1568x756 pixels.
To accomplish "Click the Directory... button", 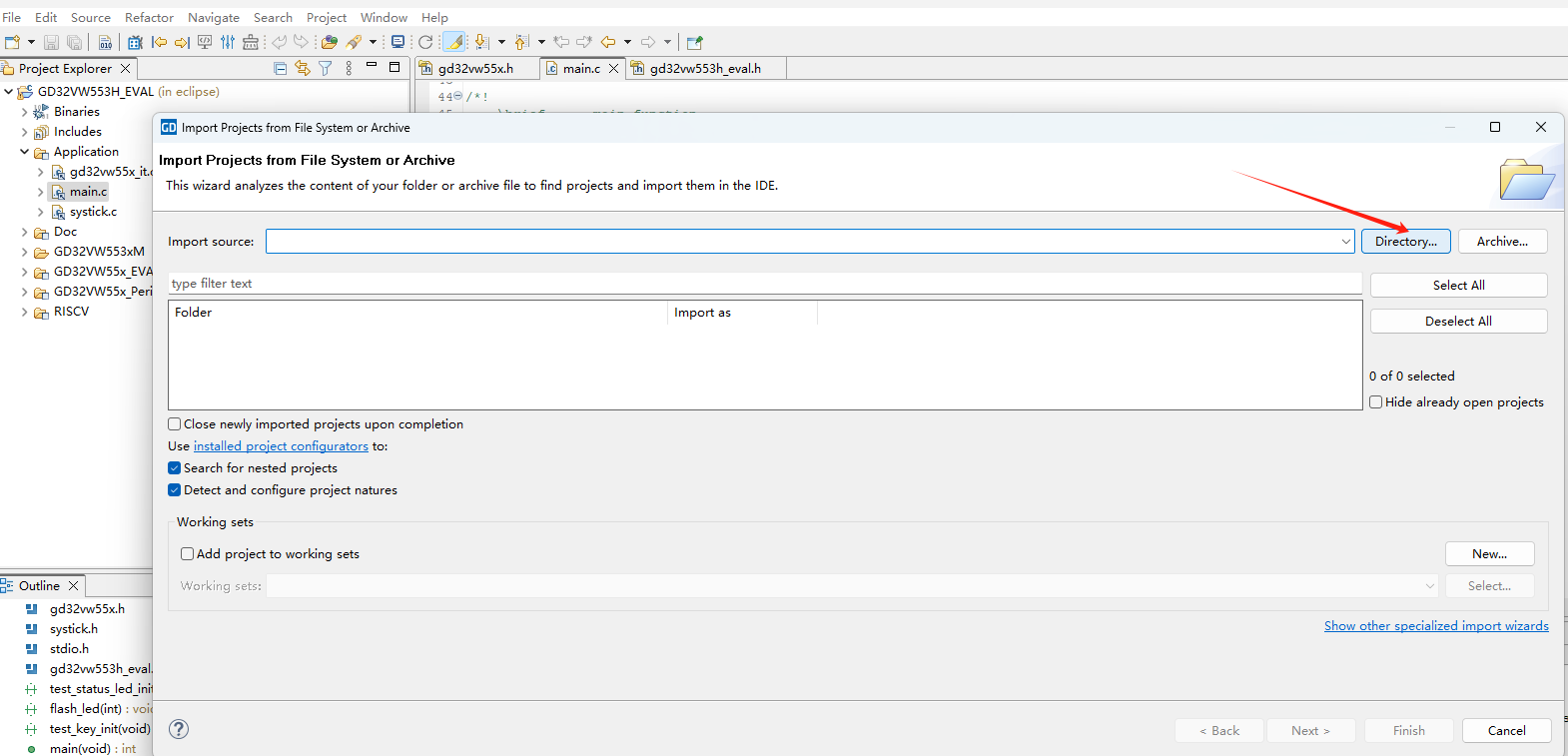I will pyautogui.click(x=1405, y=242).
